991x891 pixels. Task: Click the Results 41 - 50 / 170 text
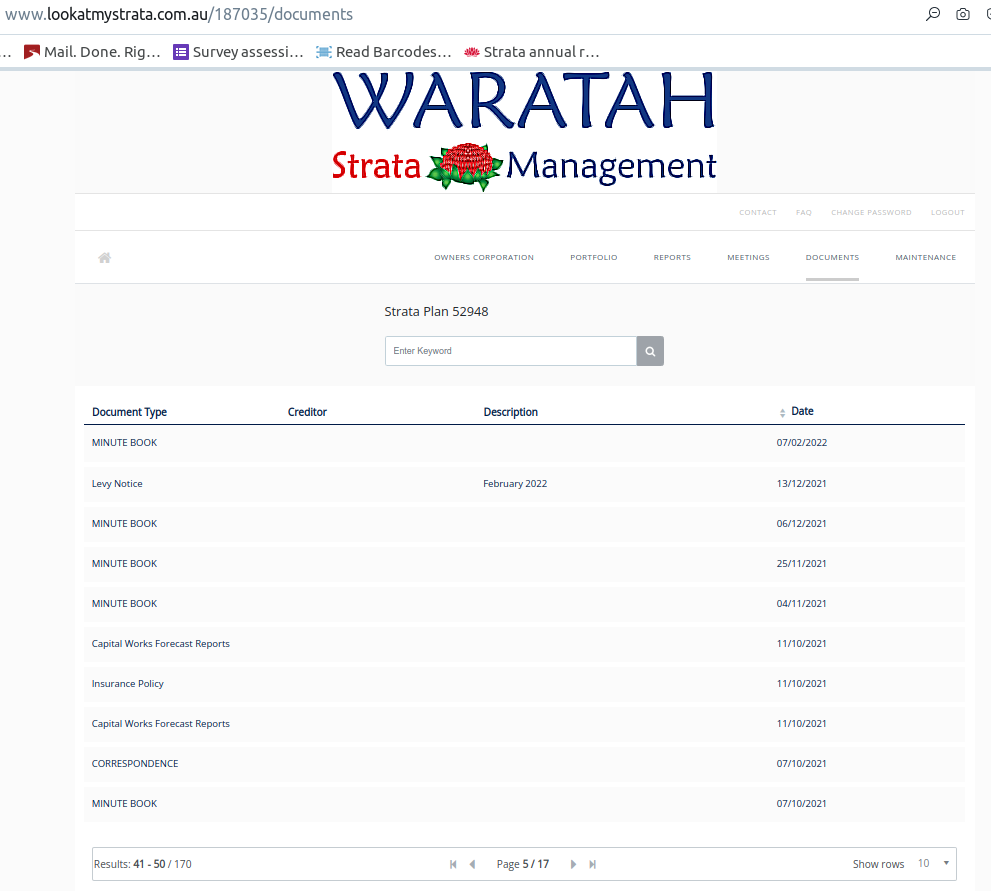(143, 864)
